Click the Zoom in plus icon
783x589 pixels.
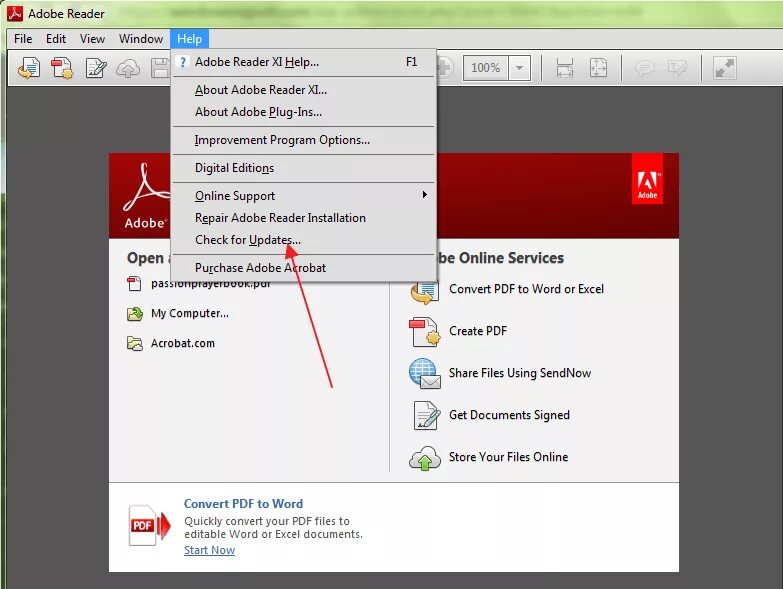click(444, 67)
